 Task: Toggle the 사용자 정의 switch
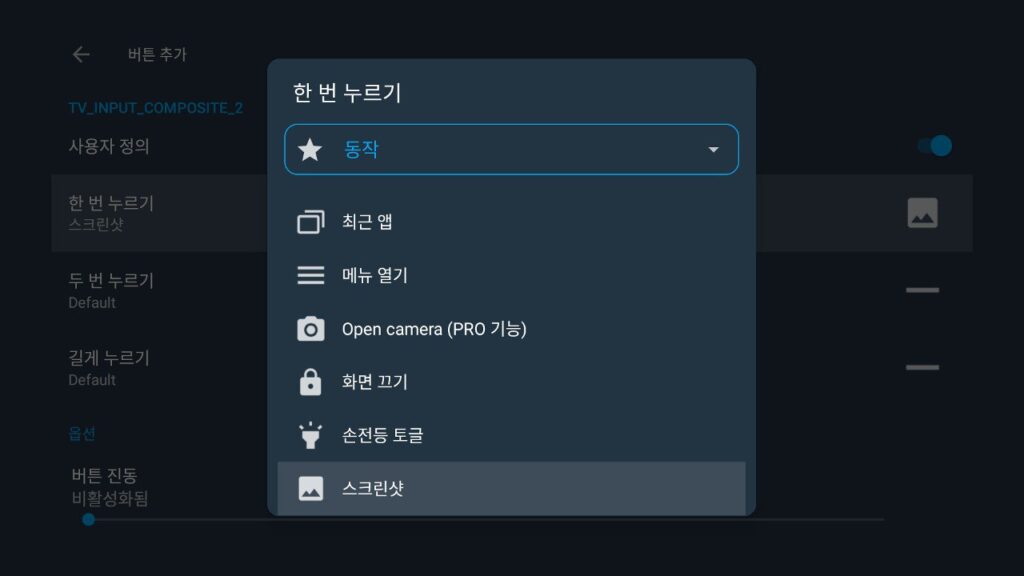click(x=935, y=146)
